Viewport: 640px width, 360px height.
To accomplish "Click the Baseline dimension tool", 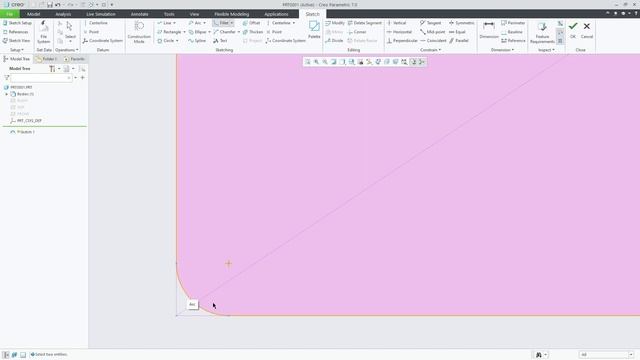I will (512, 32).
